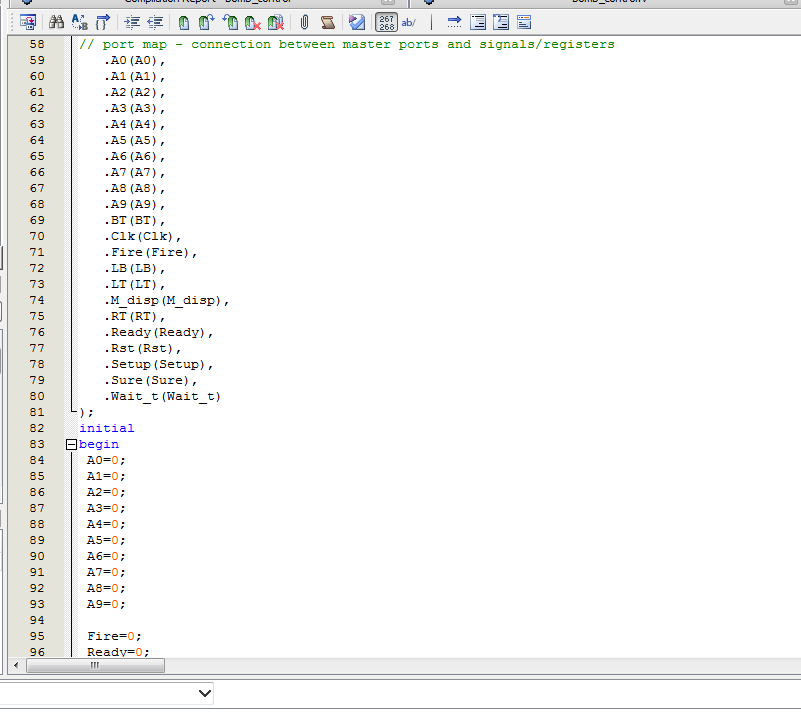This screenshot has height=715, width=801.
Task: Toggle line number display button
Action: 386,22
